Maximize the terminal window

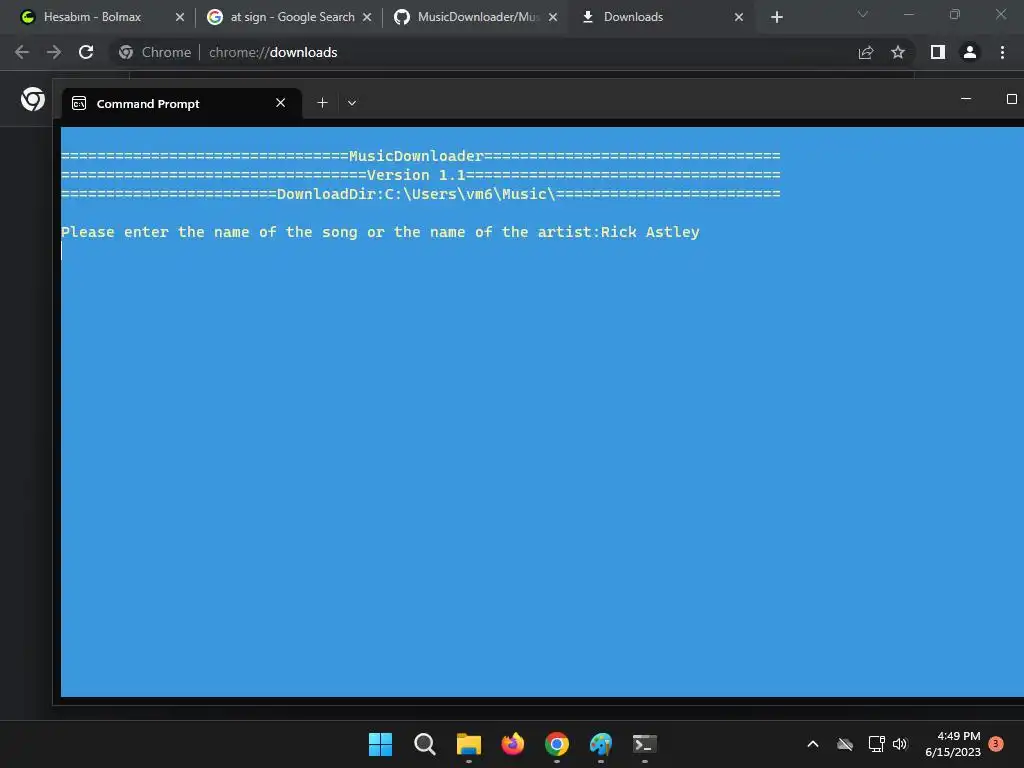1012,99
